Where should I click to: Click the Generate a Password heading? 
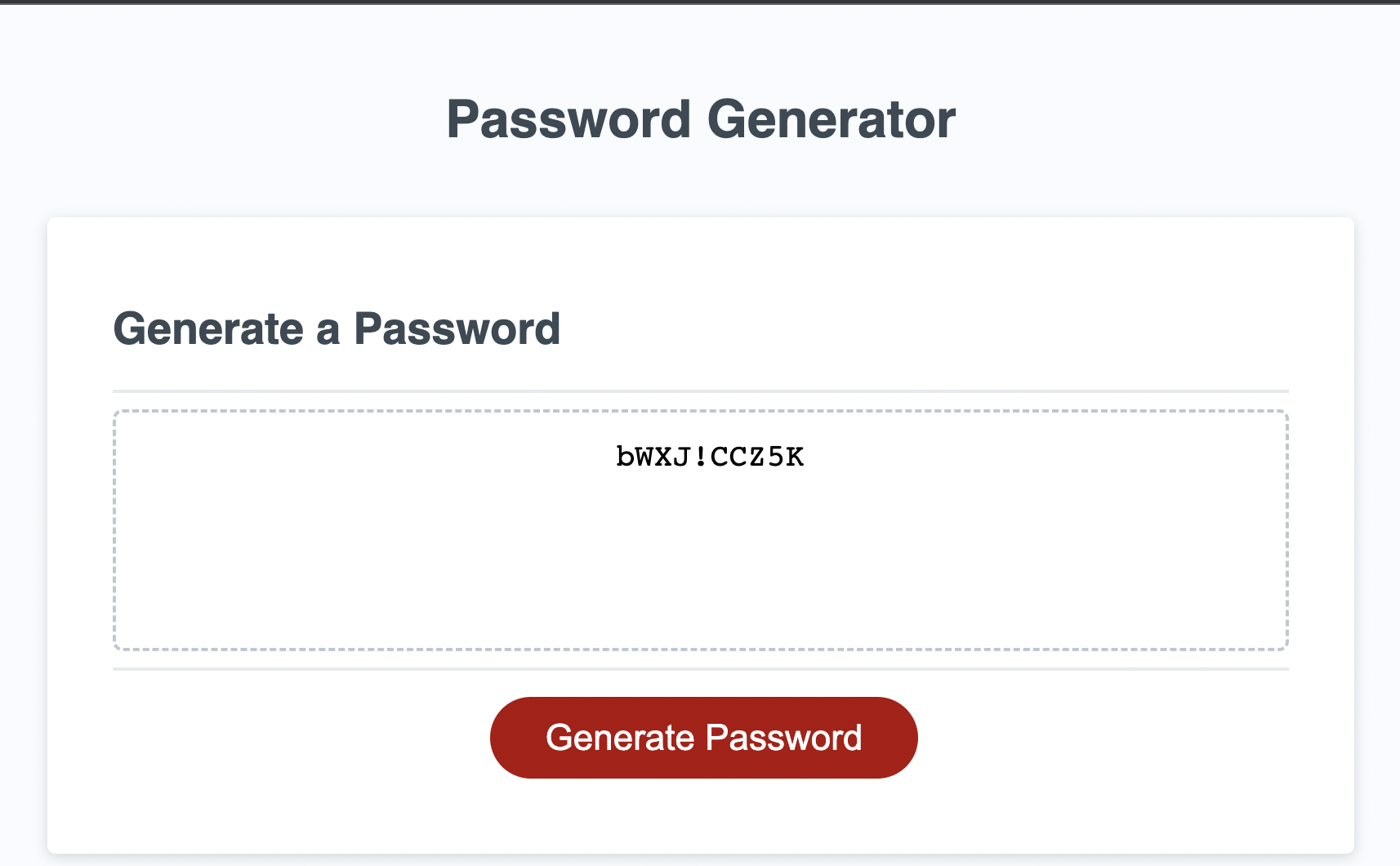(x=338, y=328)
